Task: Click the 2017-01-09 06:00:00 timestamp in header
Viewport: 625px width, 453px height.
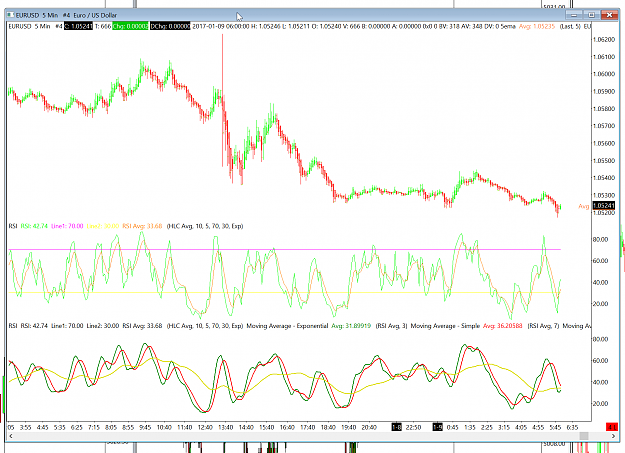Action: coord(221,26)
